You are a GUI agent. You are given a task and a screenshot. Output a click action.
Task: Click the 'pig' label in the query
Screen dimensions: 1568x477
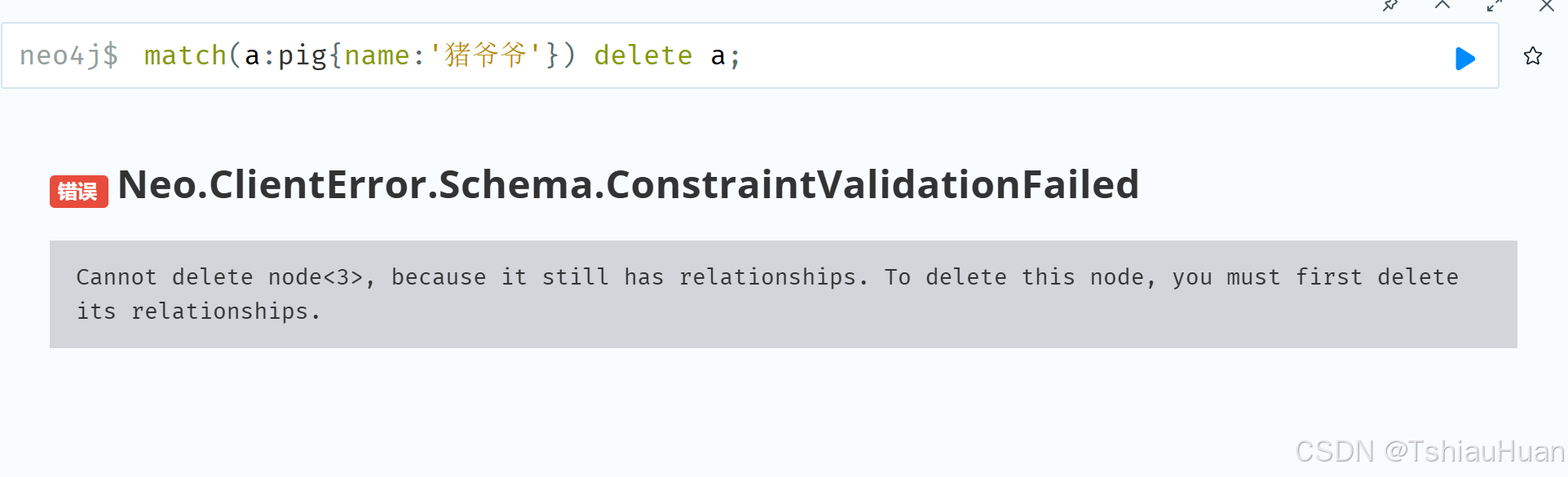click(303, 56)
